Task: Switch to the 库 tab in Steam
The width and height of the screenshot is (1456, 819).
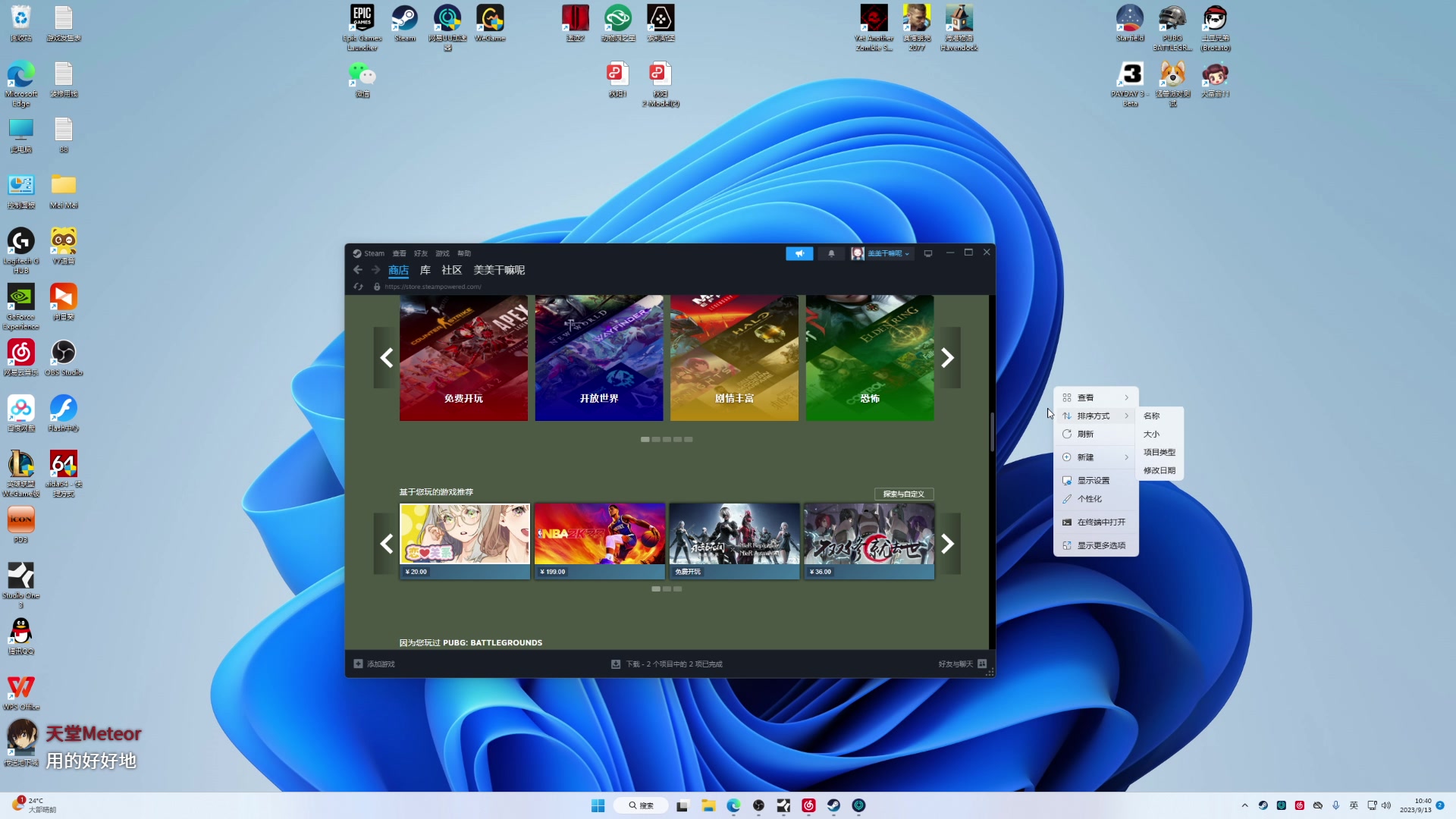Action: 425,270
